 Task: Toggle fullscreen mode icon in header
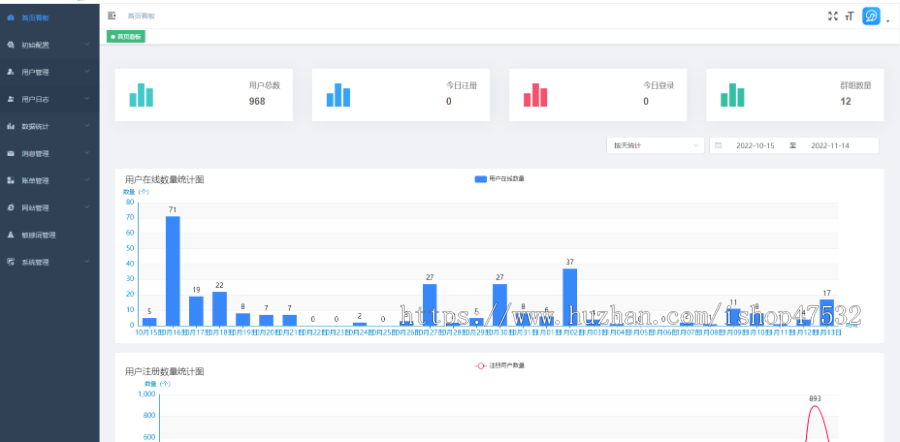tap(833, 16)
